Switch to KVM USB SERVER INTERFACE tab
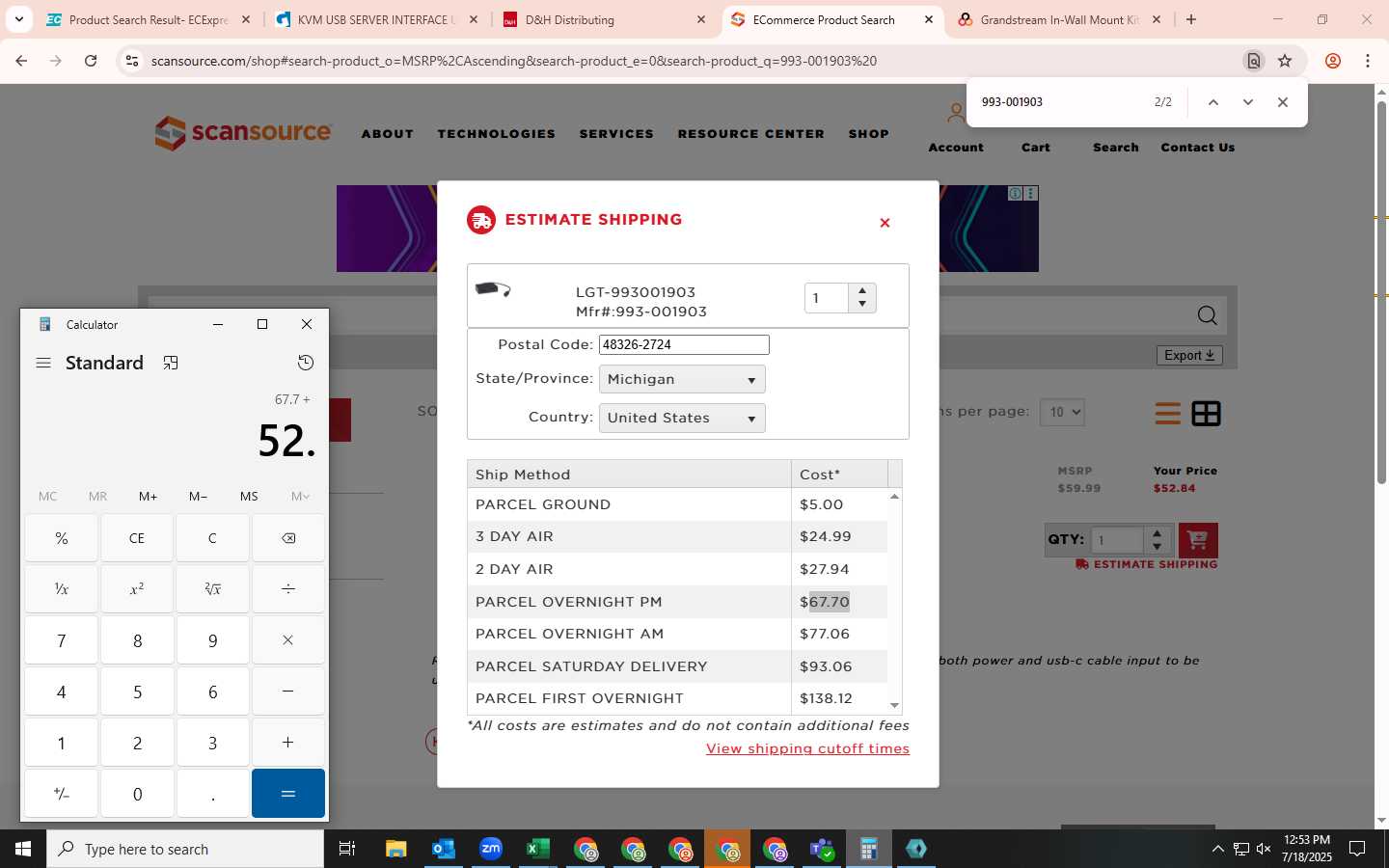The width and height of the screenshot is (1389, 868). (376, 19)
